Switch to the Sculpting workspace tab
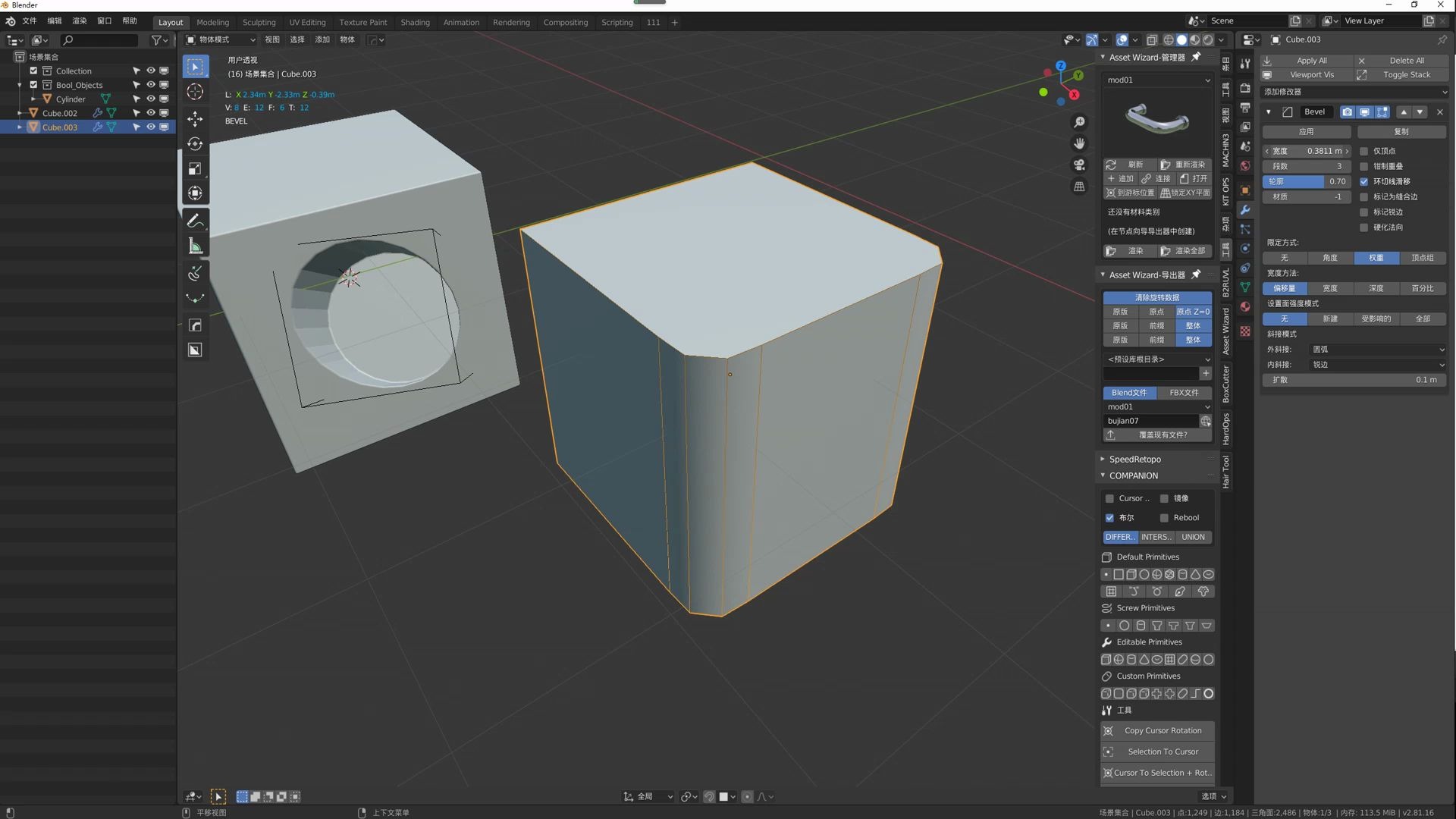The width and height of the screenshot is (1456, 819). point(259,22)
